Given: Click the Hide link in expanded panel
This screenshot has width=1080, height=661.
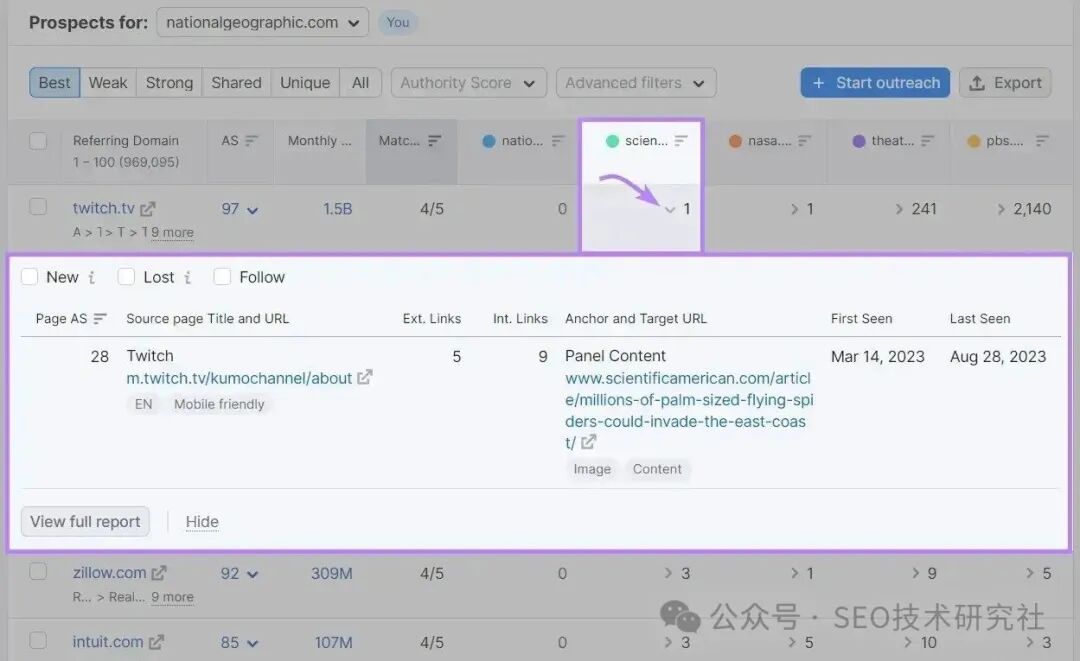Looking at the screenshot, I should coord(202,522).
